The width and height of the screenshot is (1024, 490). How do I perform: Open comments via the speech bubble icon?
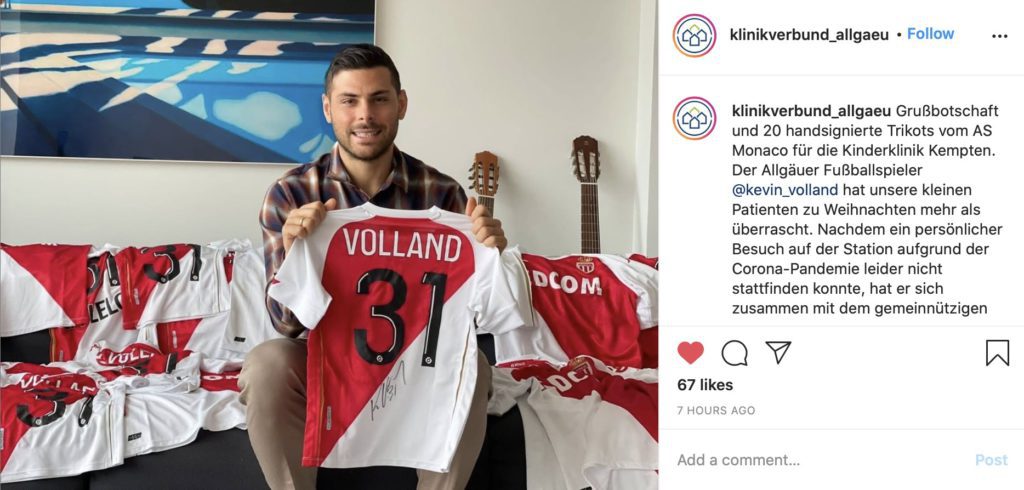(735, 353)
